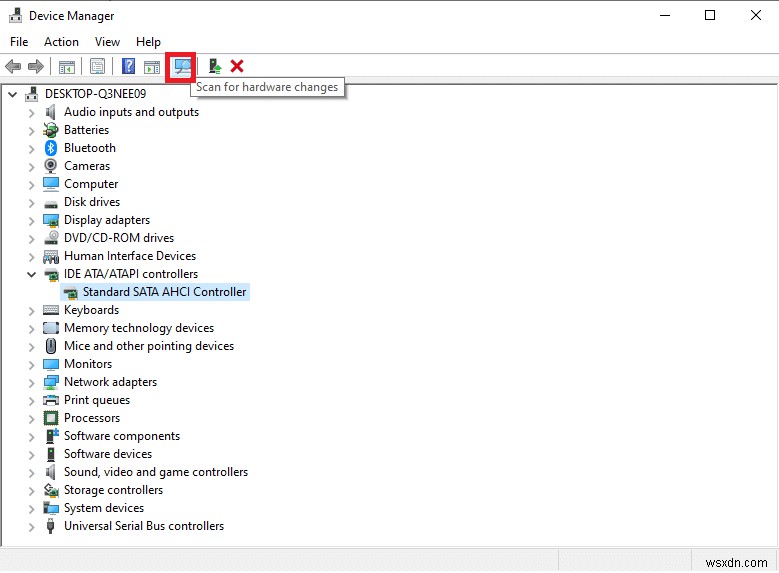Screen dimensions: 779x573
Task: Click the Batteries category icon
Action: coord(51,130)
